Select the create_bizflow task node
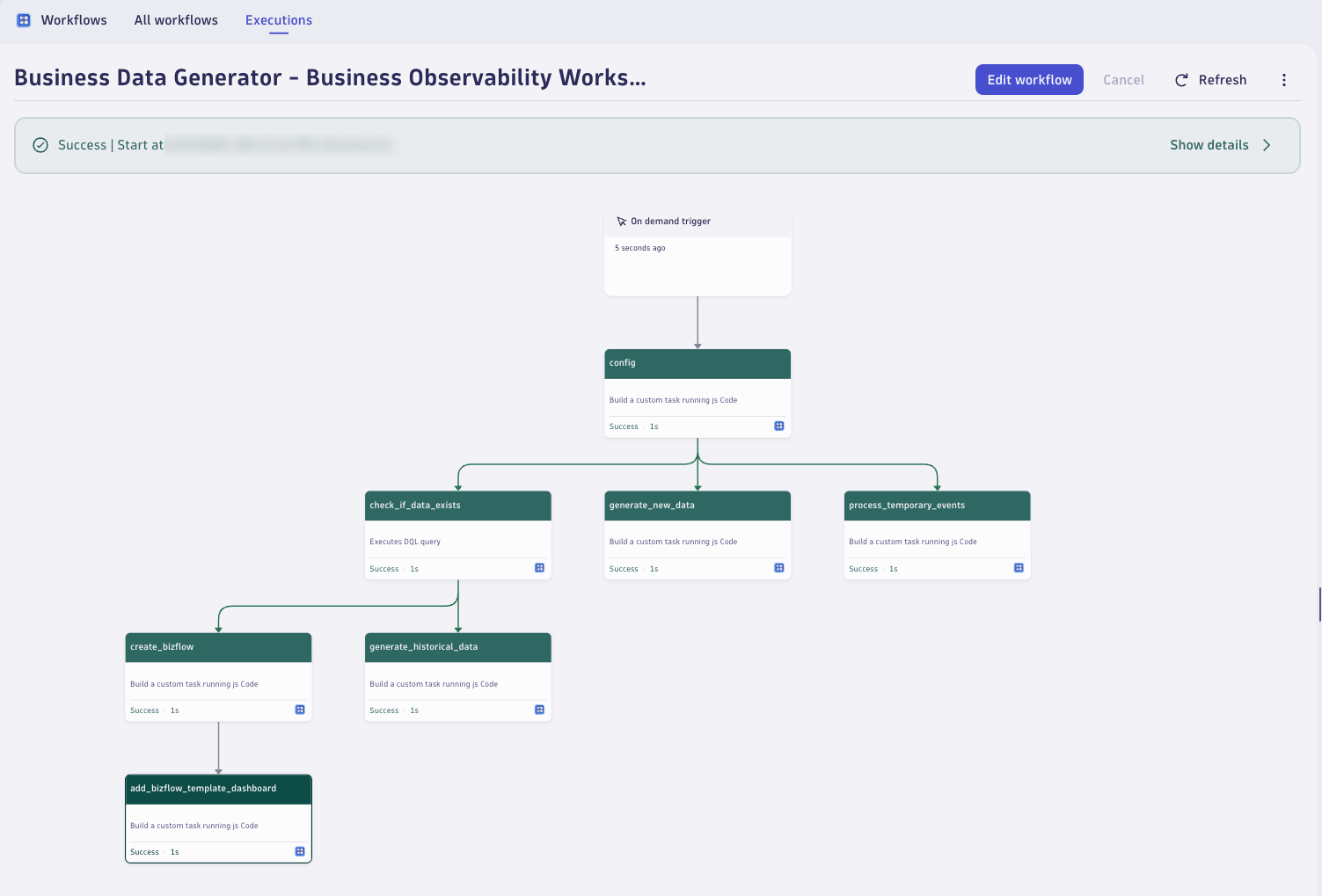Image resolution: width=1322 pixels, height=896 pixels. click(219, 677)
